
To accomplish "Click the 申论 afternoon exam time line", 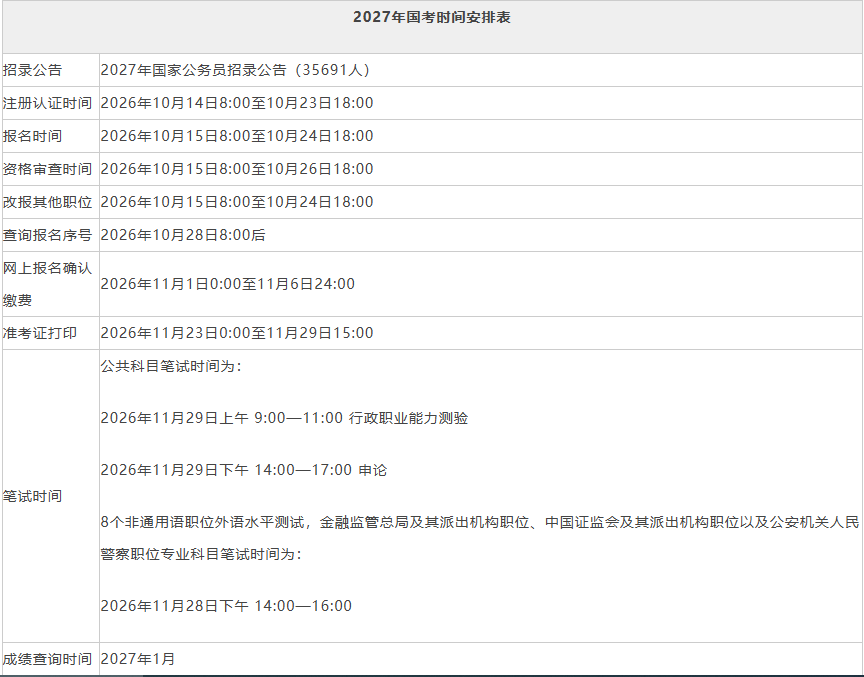I will pyautogui.click(x=244, y=470).
